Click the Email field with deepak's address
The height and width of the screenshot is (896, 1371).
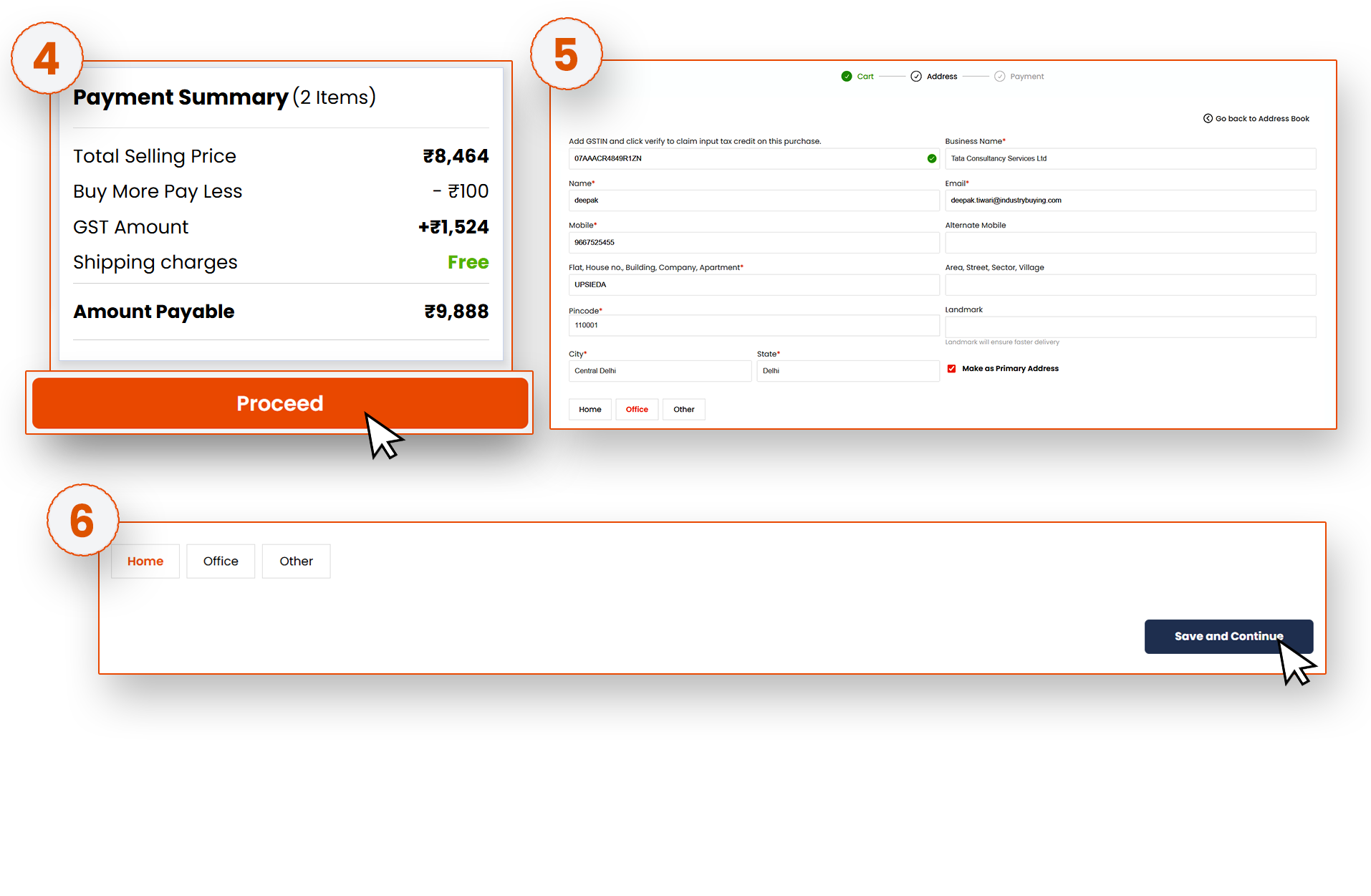click(1130, 201)
